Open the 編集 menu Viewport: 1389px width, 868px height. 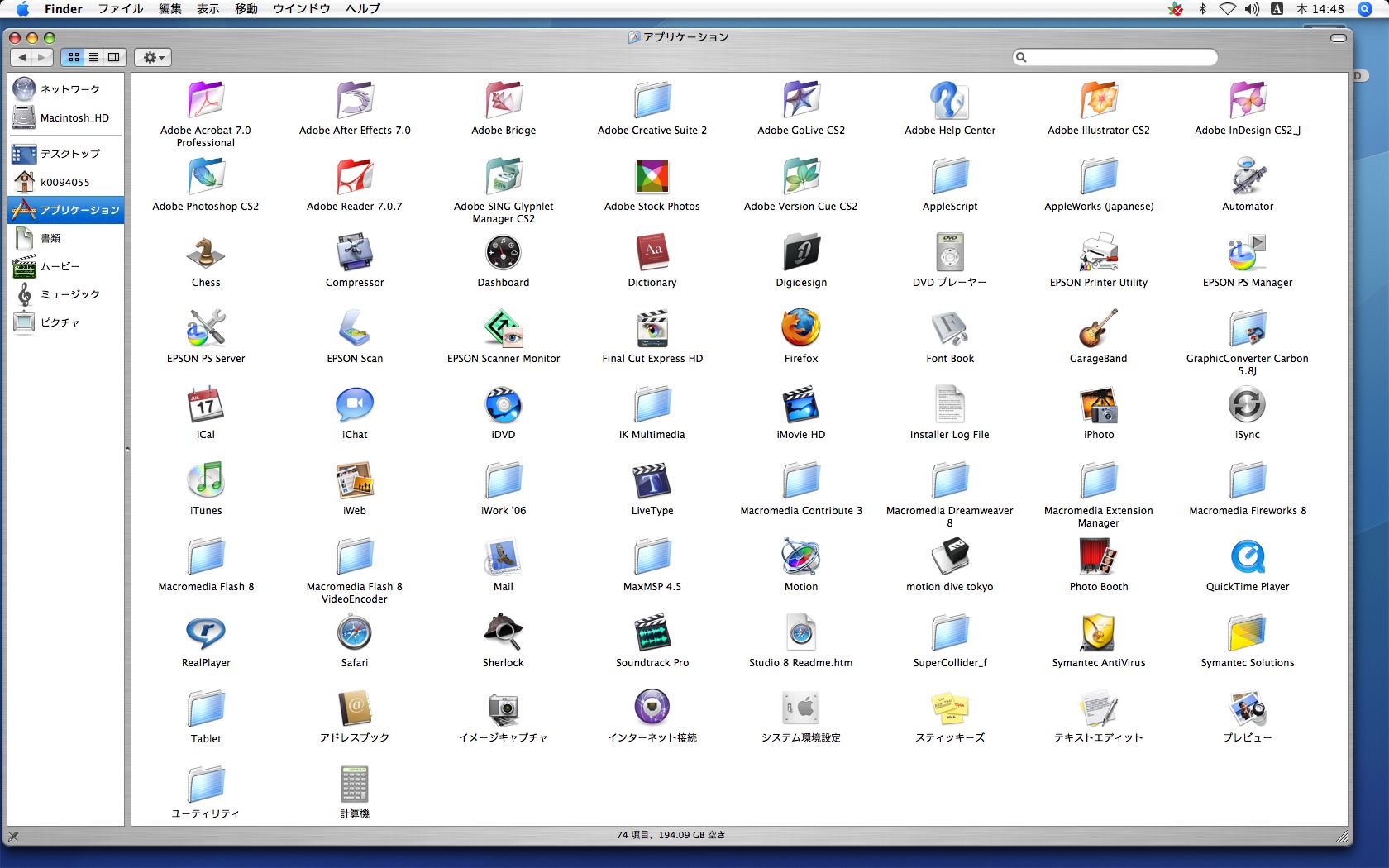tap(170, 9)
